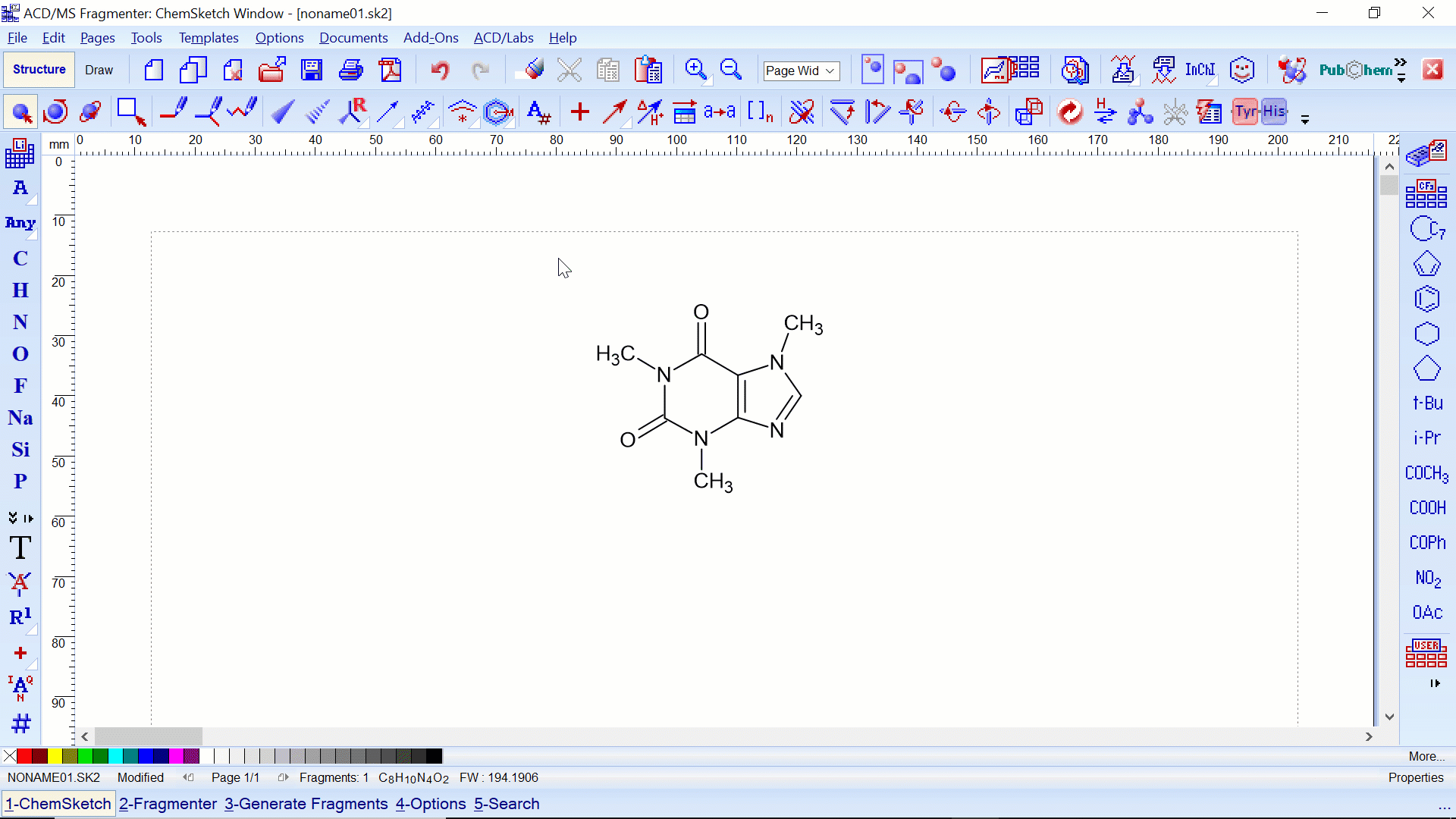The height and width of the screenshot is (819, 1456).
Task: Click the Zoom In magnifier icon
Action: coord(695,71)
